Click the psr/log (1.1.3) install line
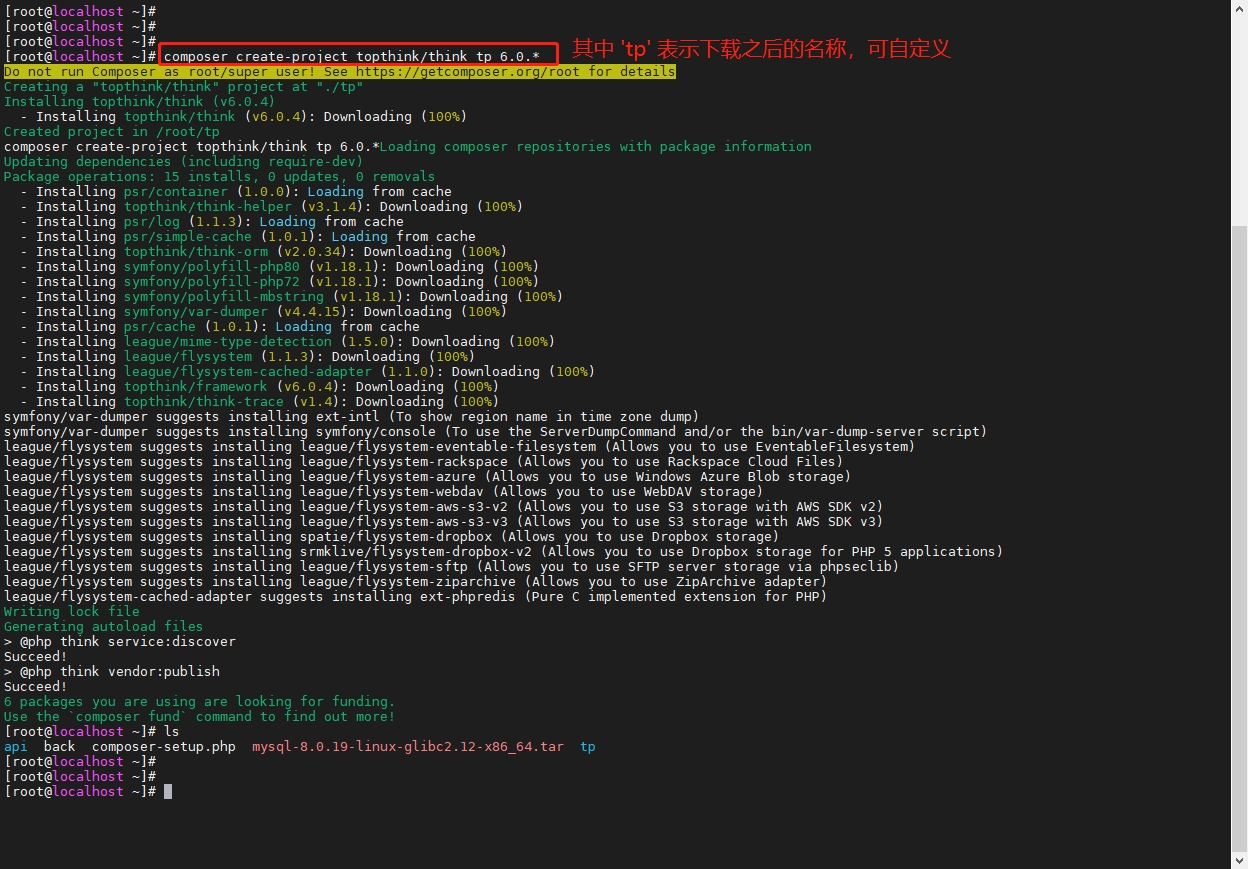Viewport: 1248px width, 869px height. (212, 222)
